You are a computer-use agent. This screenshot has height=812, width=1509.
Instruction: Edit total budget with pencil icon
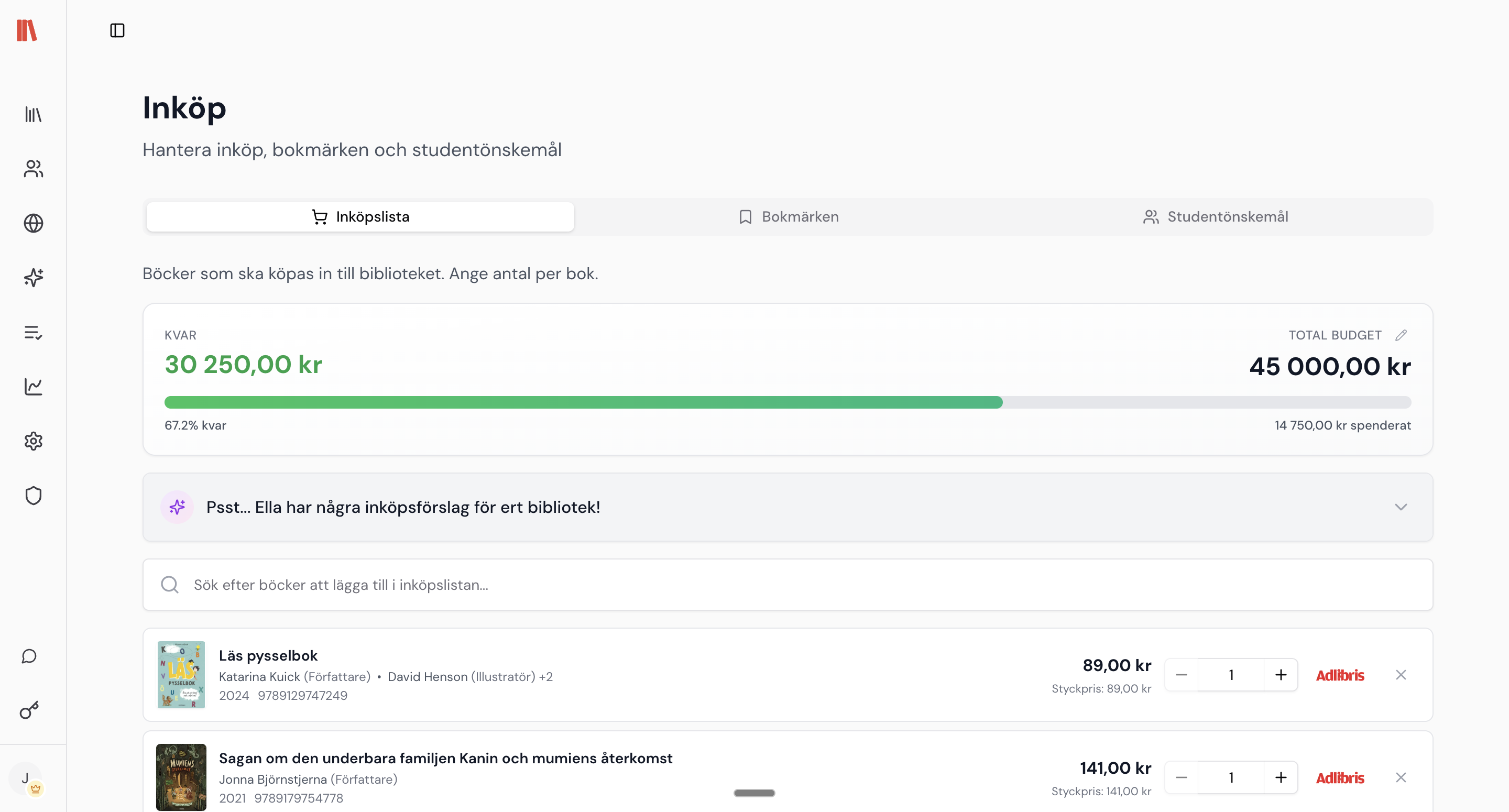coord(1401,335)
